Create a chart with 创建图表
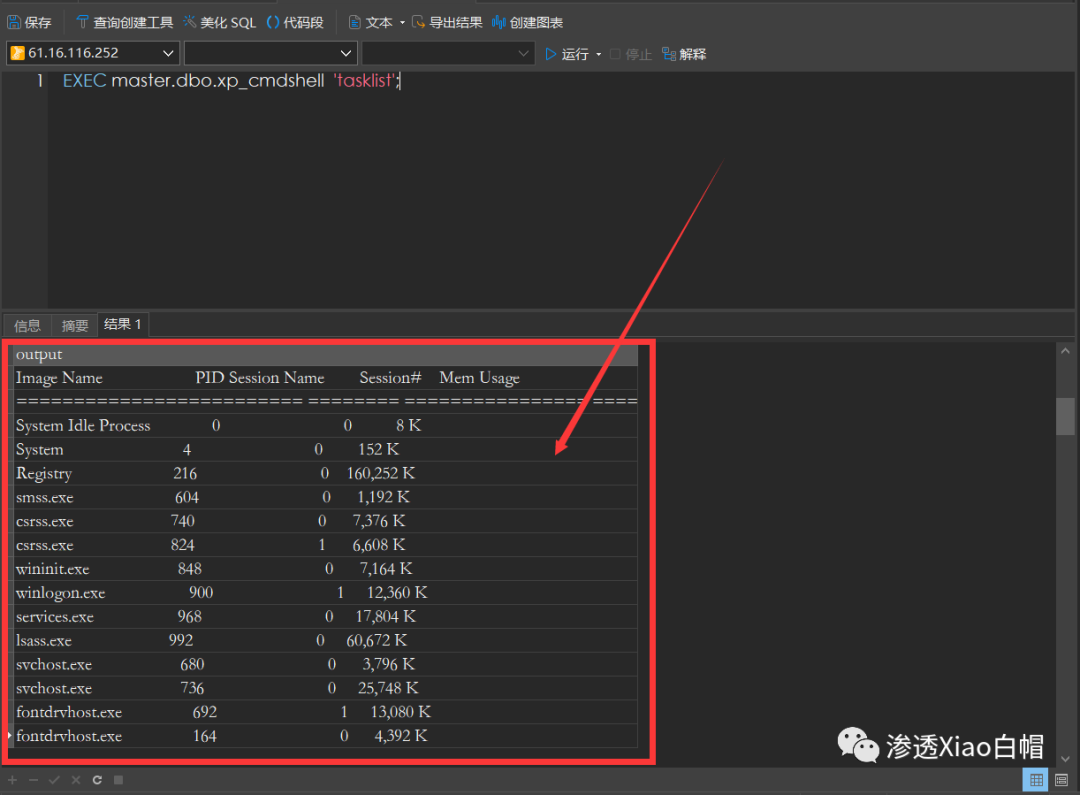Viewport: 1080px width, 795px height. [x=528, y=23]
